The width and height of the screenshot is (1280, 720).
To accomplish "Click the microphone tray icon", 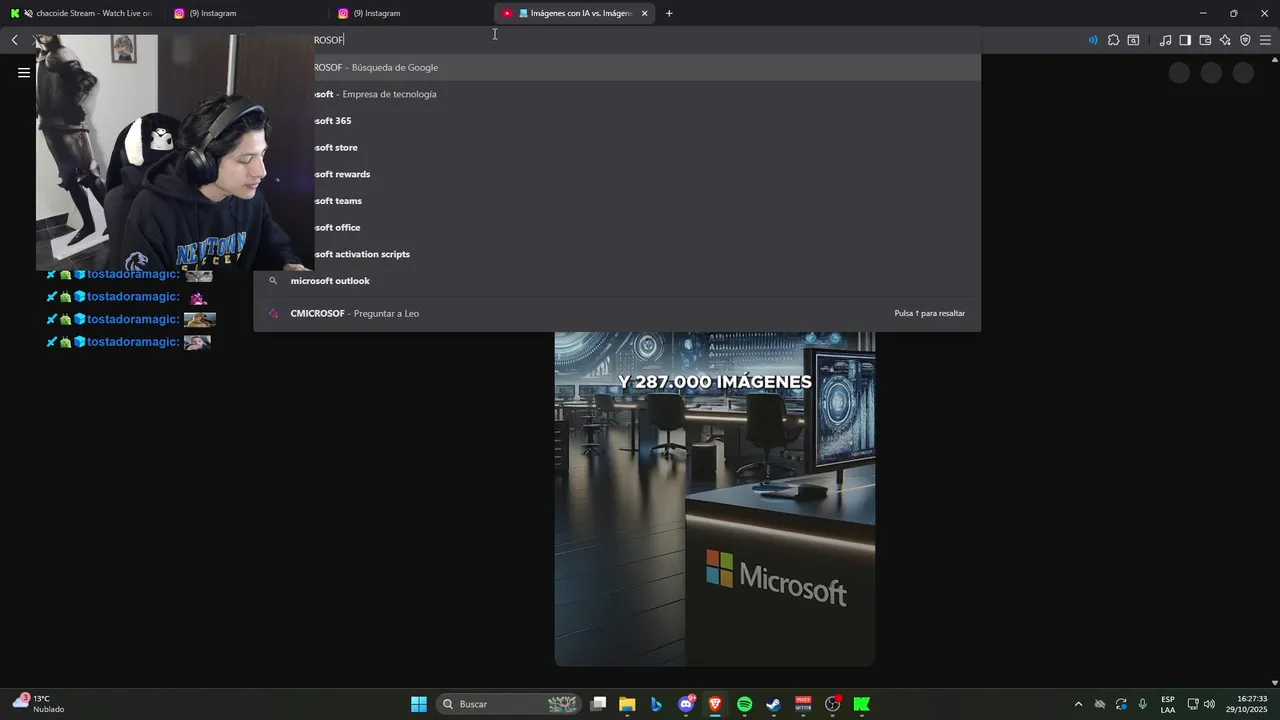I will pyautogui.click(x=1142, y=704).
